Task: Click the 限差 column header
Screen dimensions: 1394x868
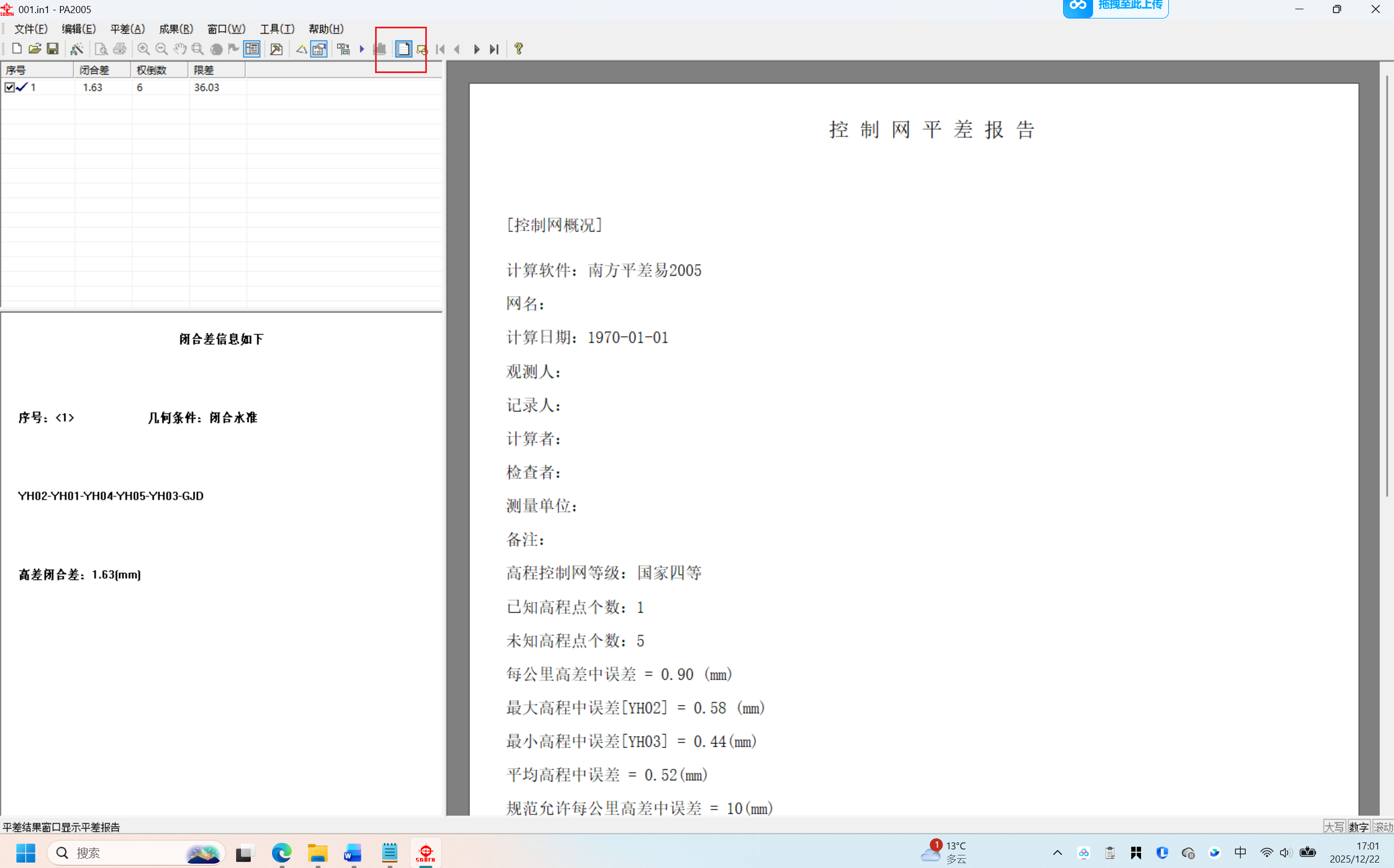Action: (x=217, y=70)
